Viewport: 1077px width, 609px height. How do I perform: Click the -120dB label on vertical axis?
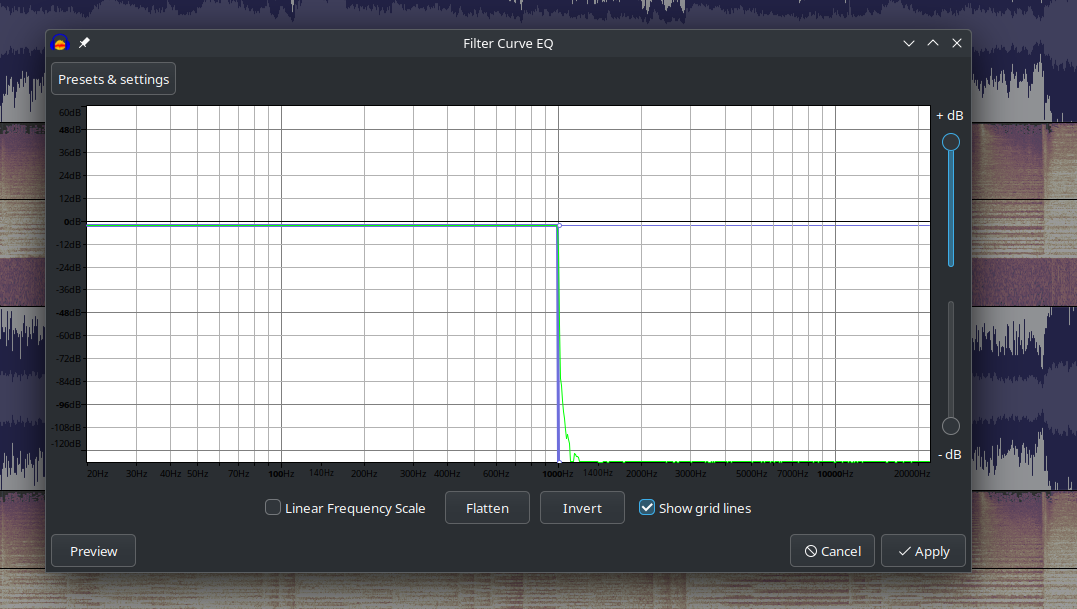pos(67,444)
